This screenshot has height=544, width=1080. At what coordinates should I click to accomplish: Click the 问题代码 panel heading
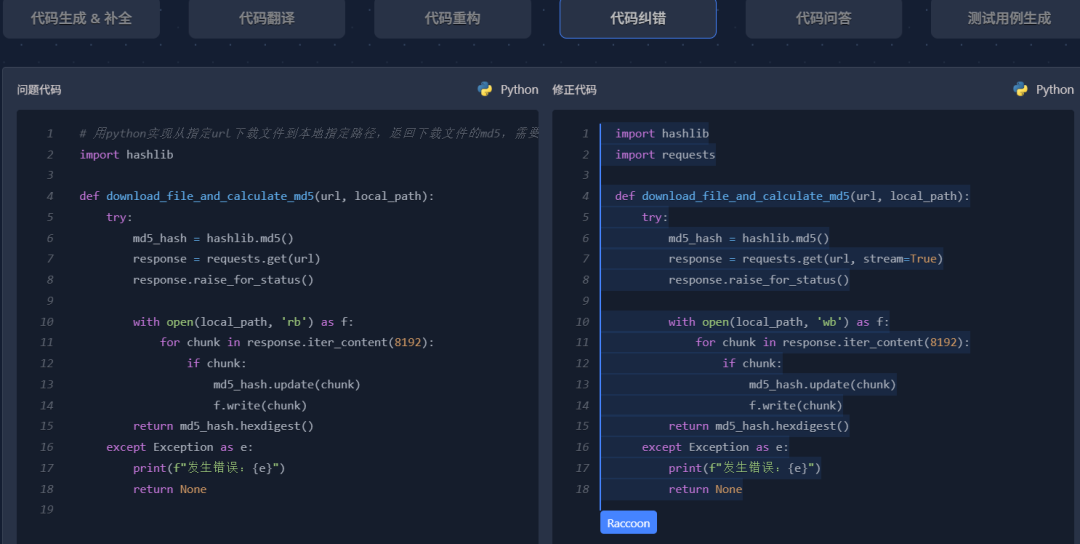click(x=39, y=90)
